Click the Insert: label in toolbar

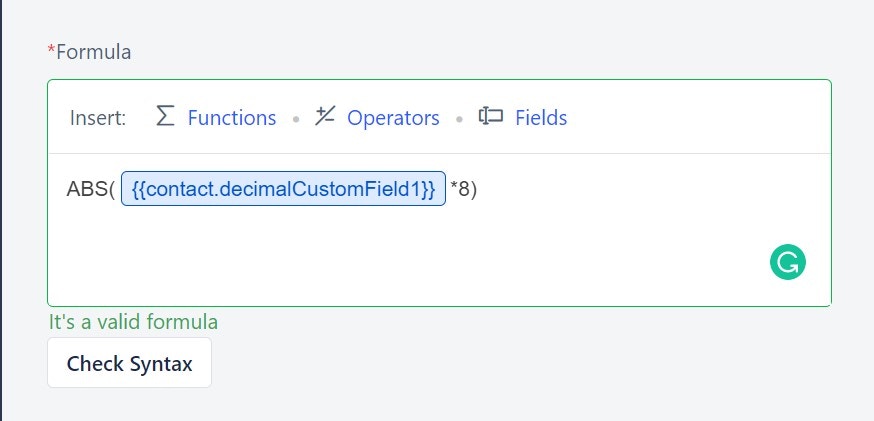click(x=98, y=118)
